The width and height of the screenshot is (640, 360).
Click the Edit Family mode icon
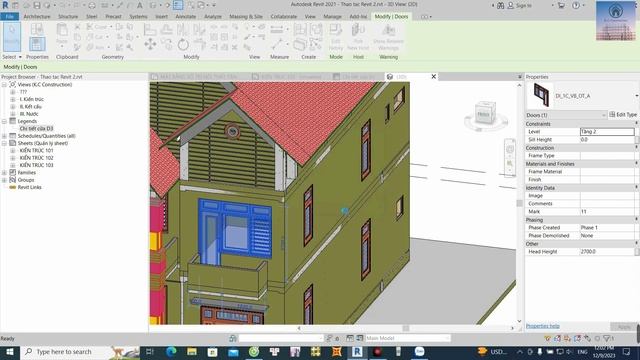click(x=336, y=36)
